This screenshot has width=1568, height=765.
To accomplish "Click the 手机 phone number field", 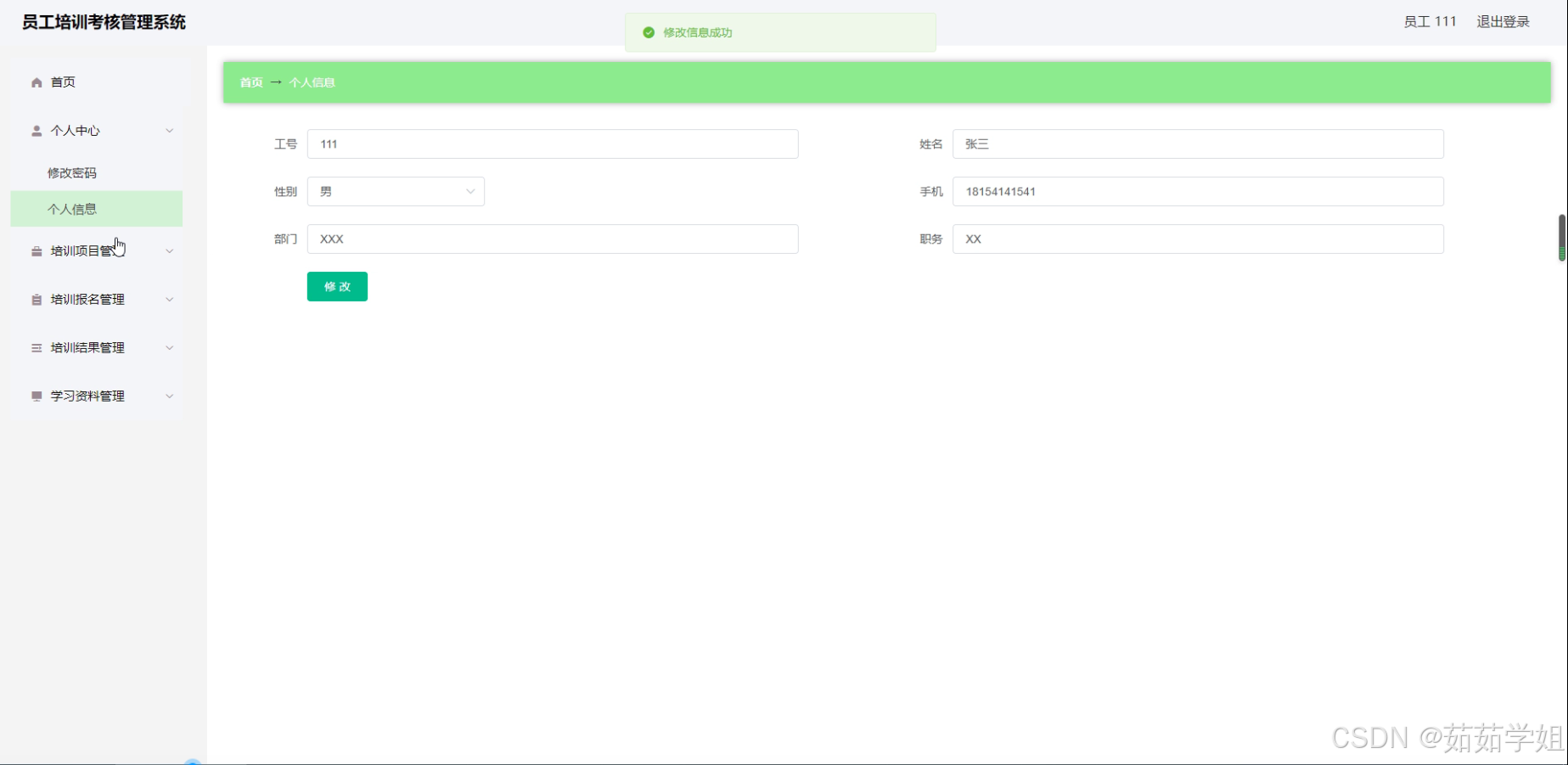I will coord(1197,191).
